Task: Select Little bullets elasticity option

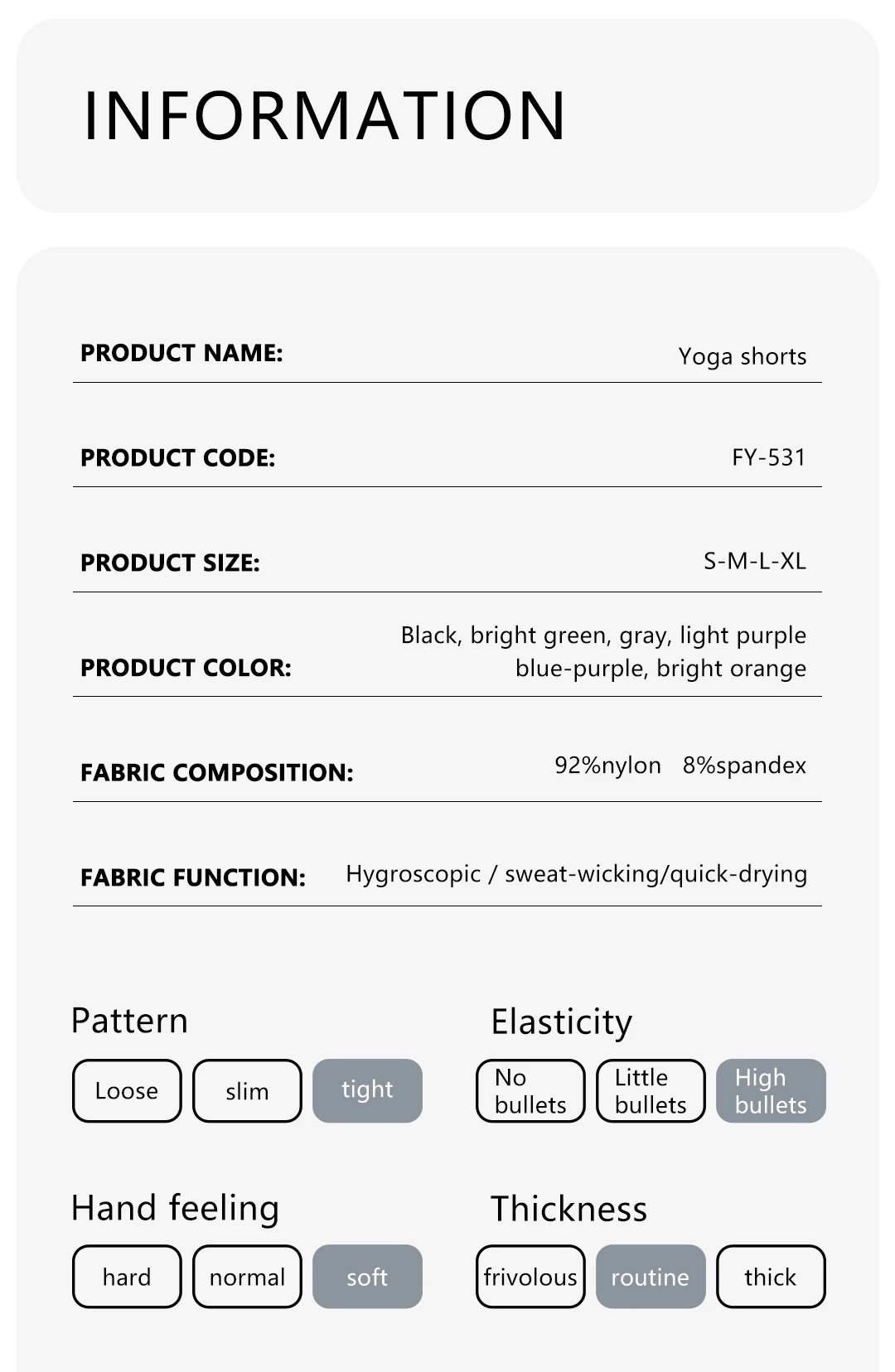Action: click(651, 1090)
